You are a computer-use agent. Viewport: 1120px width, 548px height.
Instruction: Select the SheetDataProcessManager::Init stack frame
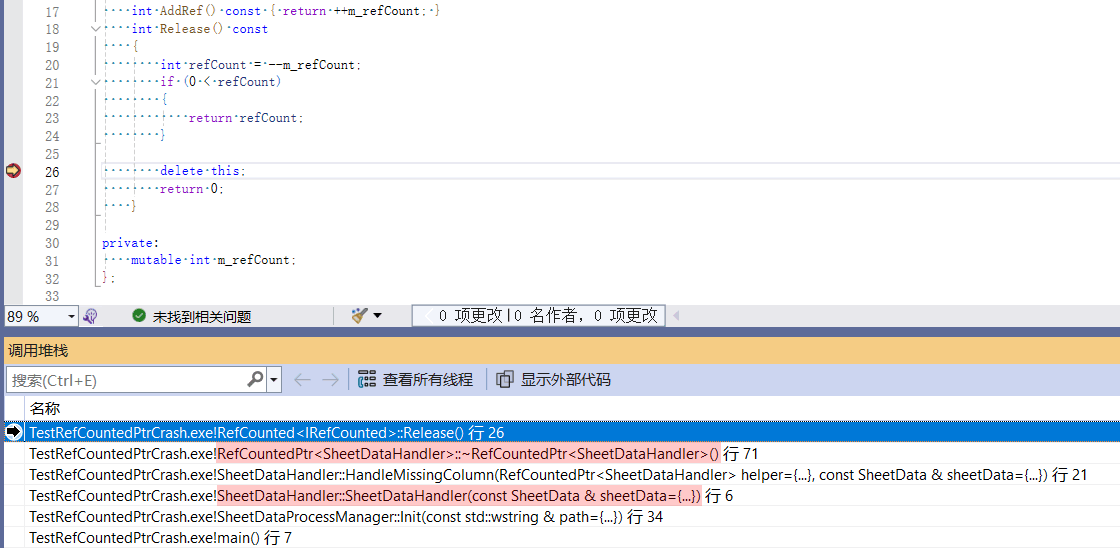point(573,517)
